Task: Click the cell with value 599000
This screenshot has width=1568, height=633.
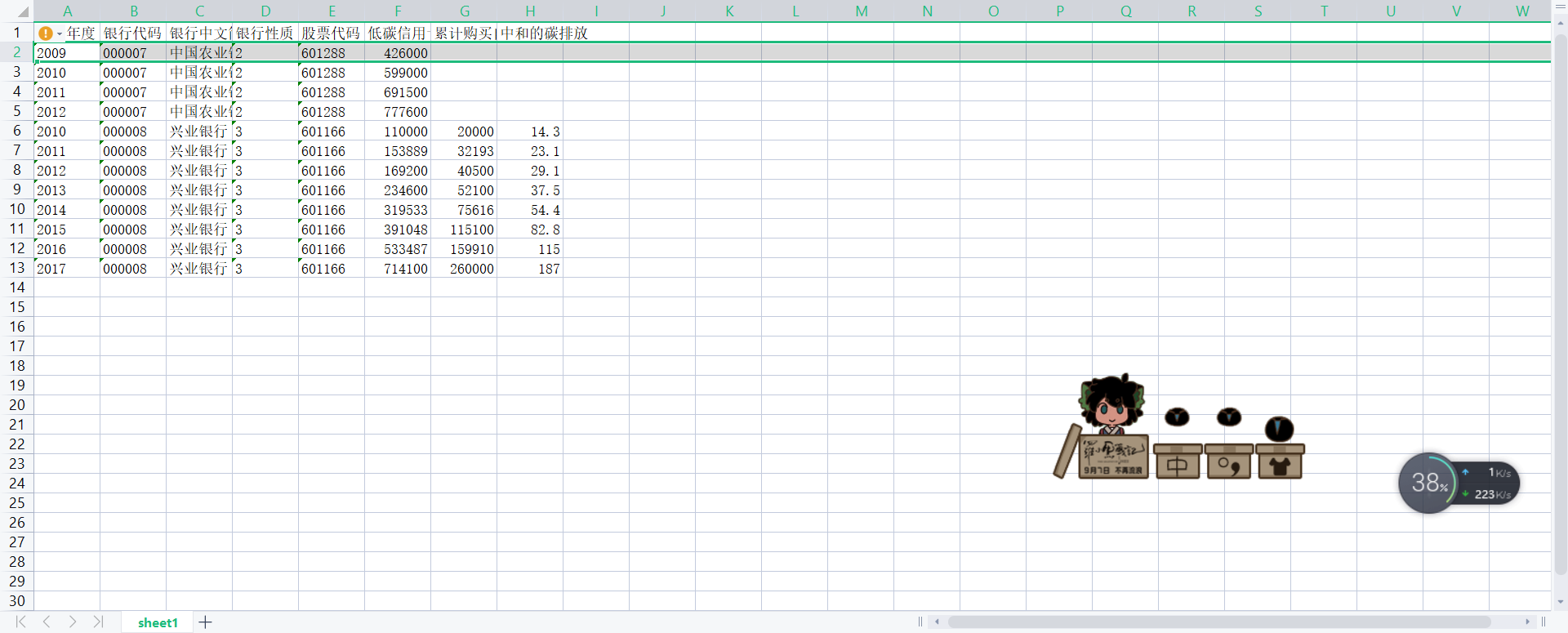Action: (x=398, y=72)
